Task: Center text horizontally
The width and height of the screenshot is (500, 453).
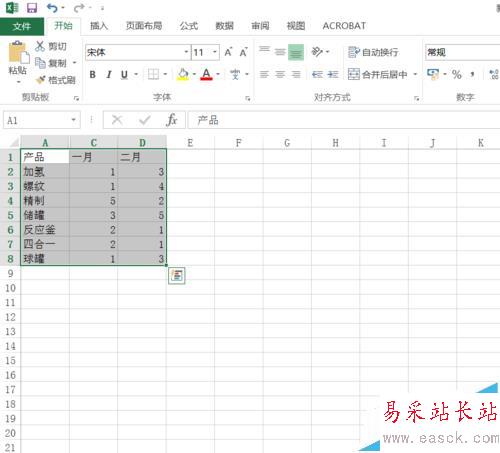Action: (280, 74)
